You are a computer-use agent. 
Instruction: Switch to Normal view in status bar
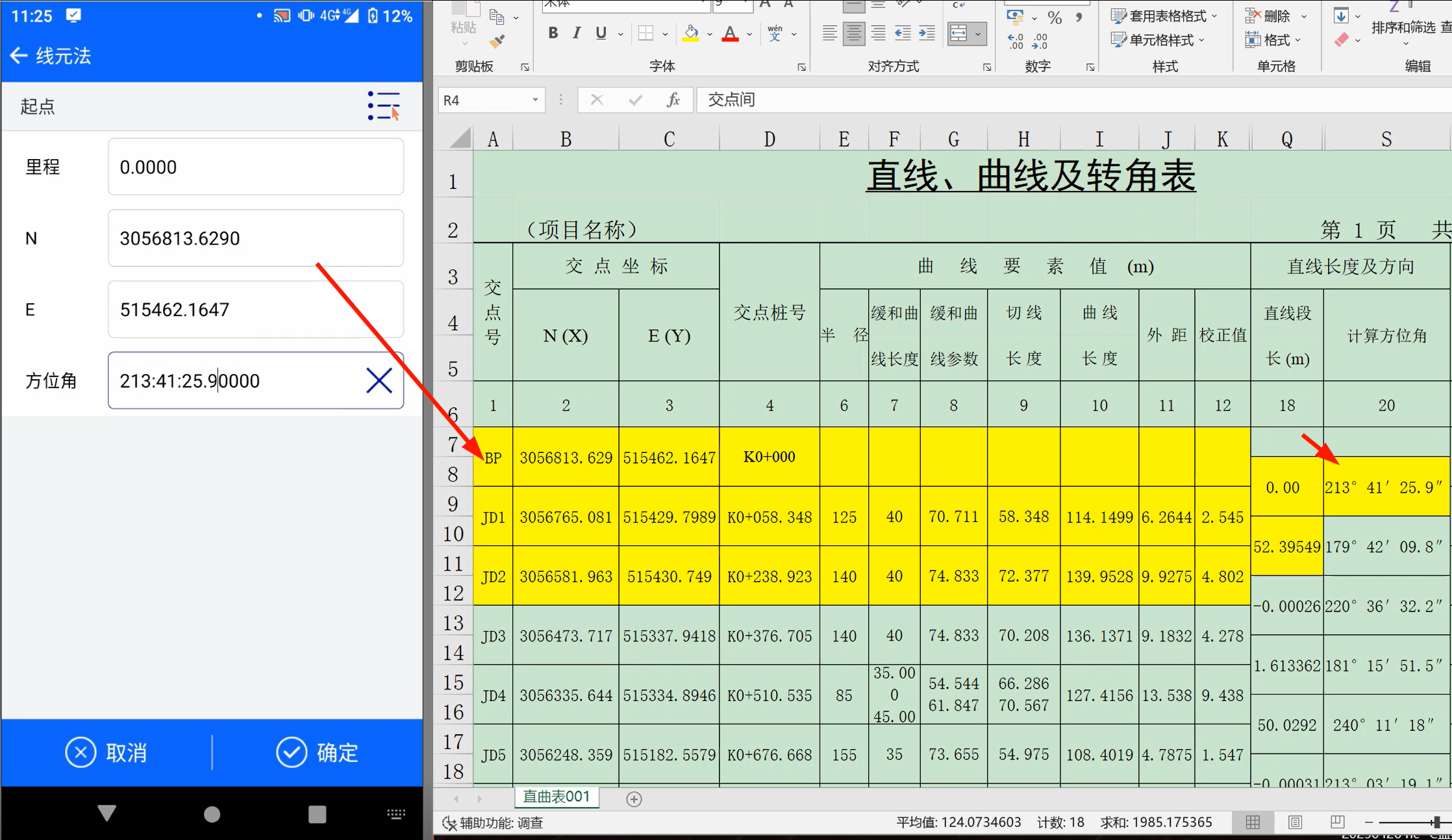[1253, 822]
